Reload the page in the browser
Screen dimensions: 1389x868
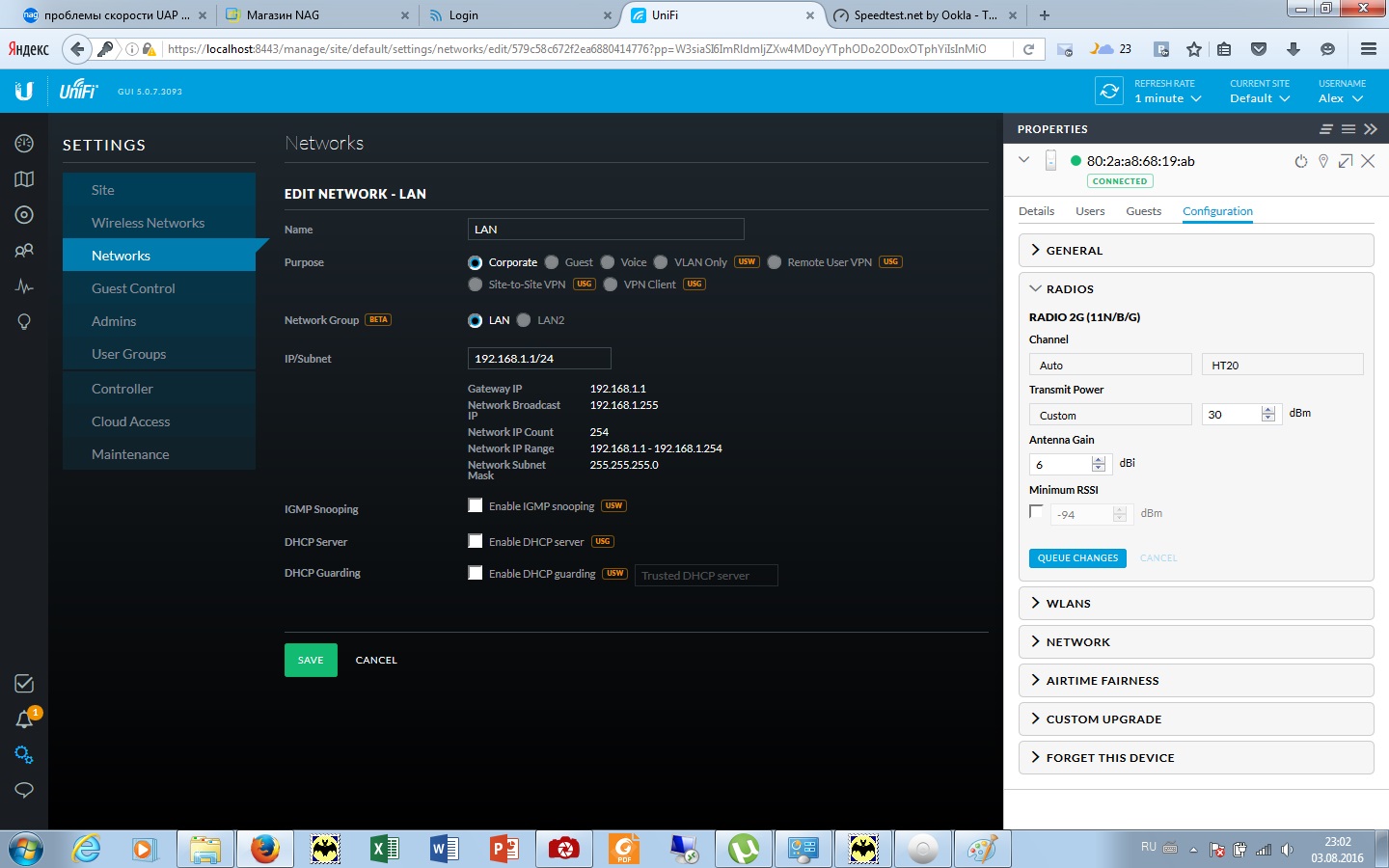pos(1029,49)
